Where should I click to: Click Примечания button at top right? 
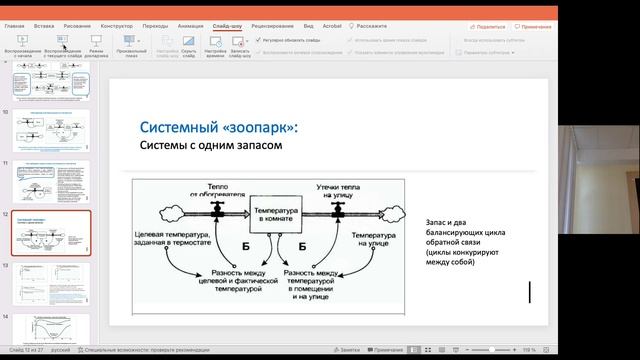point(533,27)
